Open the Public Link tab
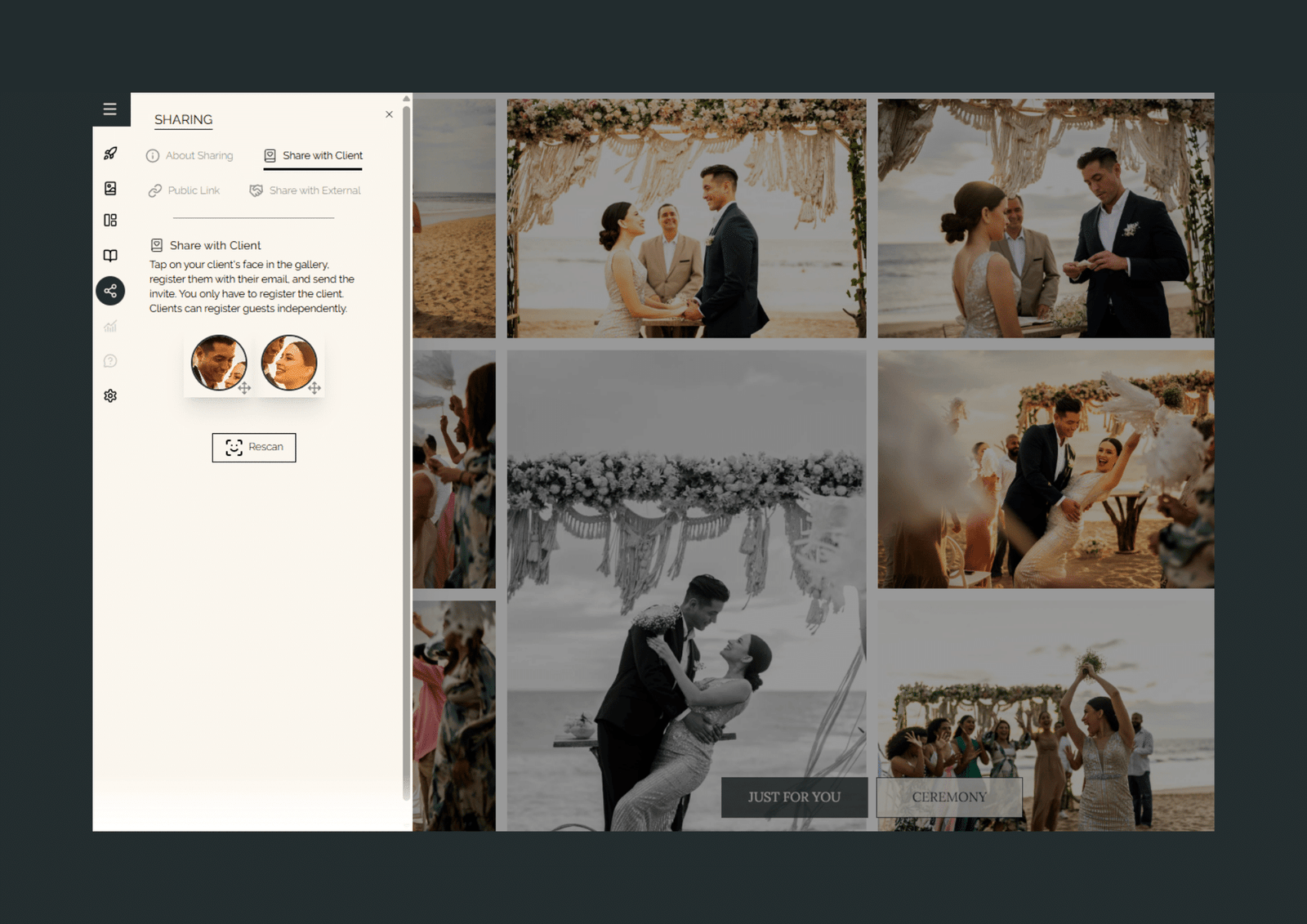The height and width of the screenshot is (924, 1307). pos(185,191)
